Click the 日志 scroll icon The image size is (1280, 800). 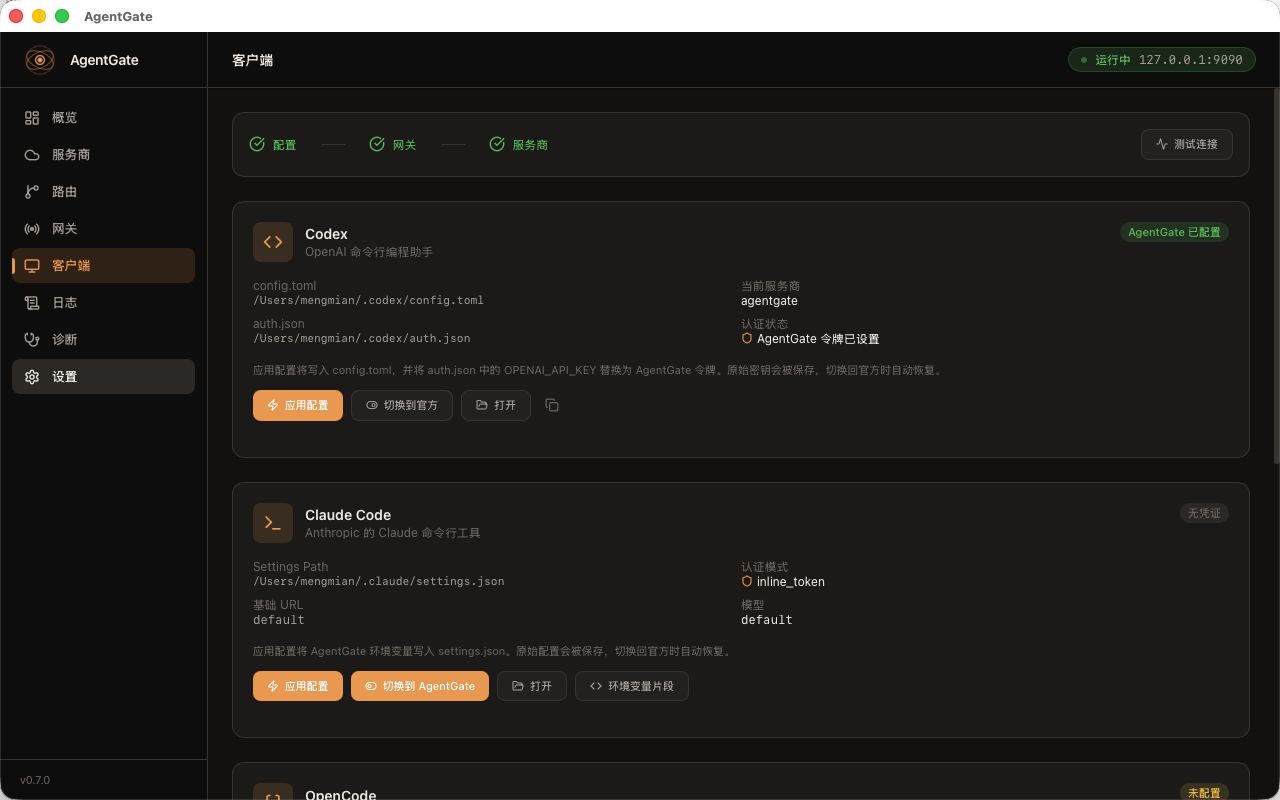32,303
